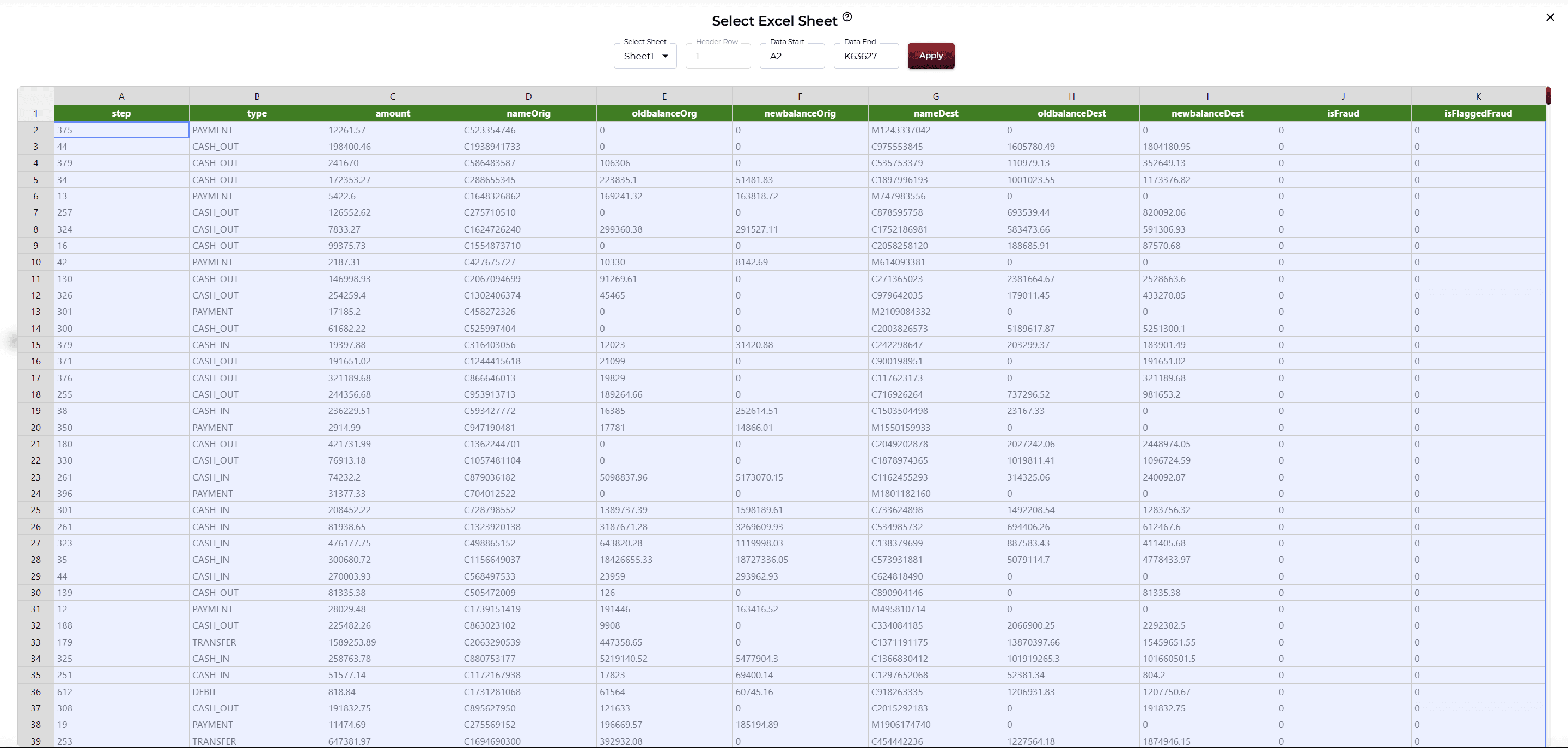Screen dimensions: 1568x748
Task: Select row number 36
Action: [x=36, y=692]
